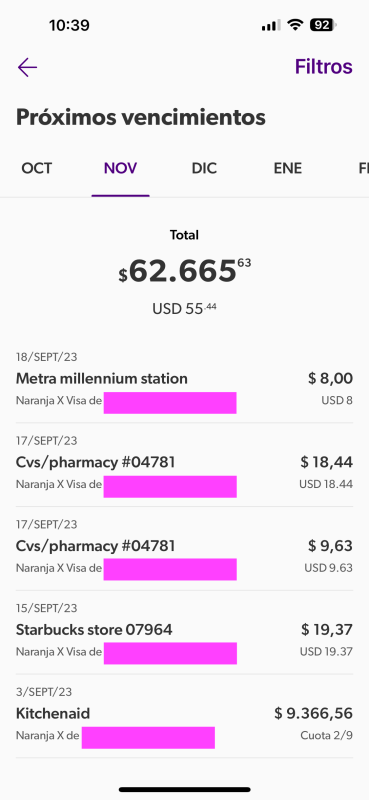The width and height of the screenshot is (369, 800).
Task: Open the Filtros option
Action: (324, 67)
